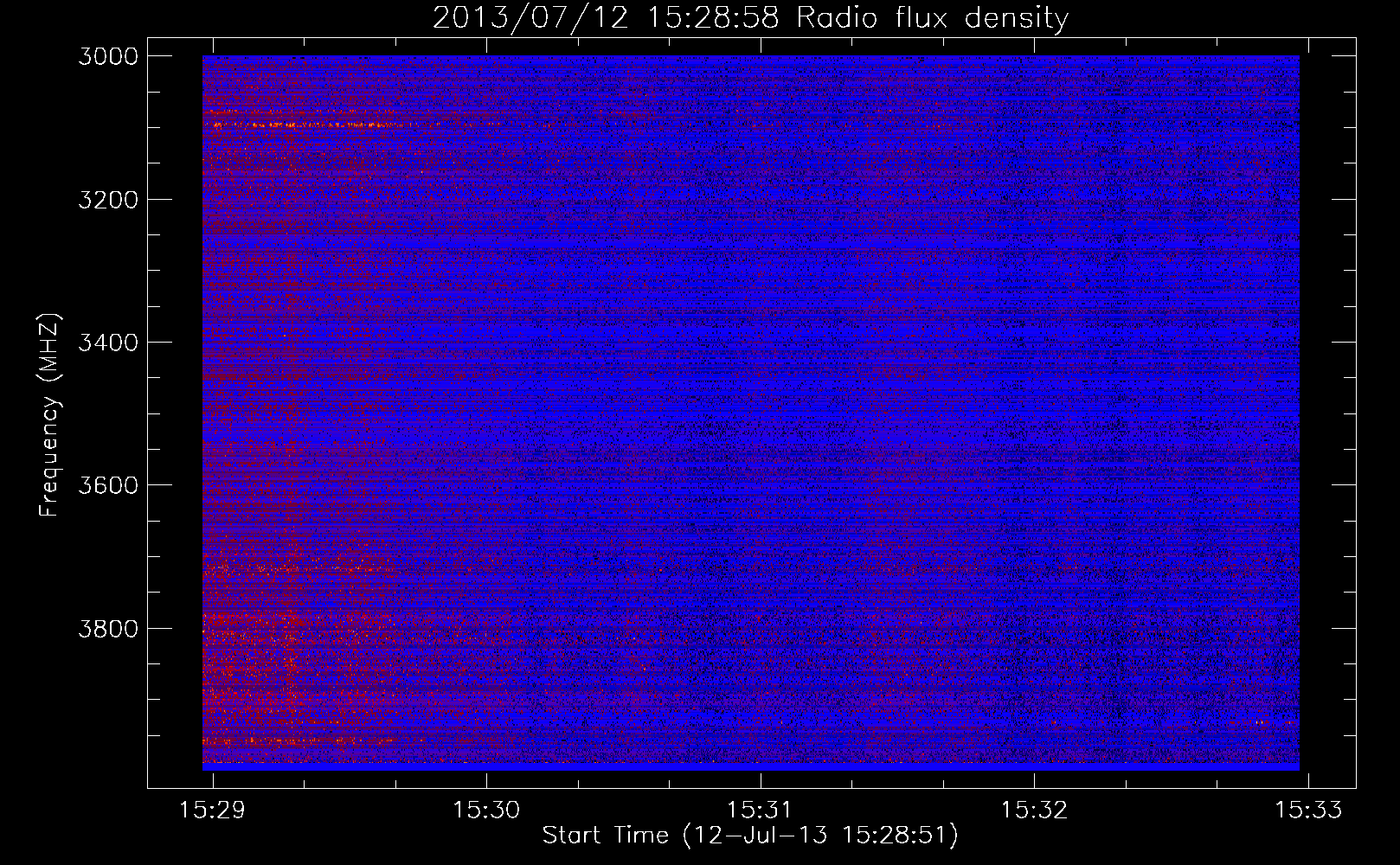Image resolution: width=1400 pixels, height=865 pixels.
Task: Click the 3200 frequency tick label
Action: click(x=108, y=200)
